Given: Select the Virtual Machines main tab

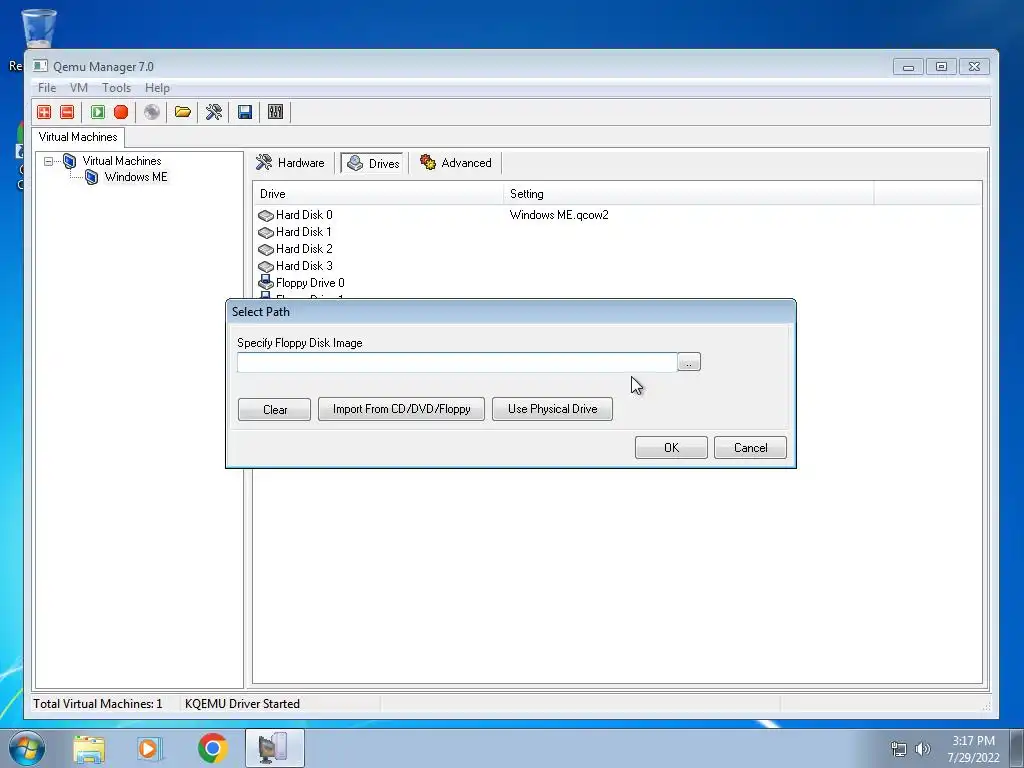Looking at the screenshot, I should tap(78, 137).
